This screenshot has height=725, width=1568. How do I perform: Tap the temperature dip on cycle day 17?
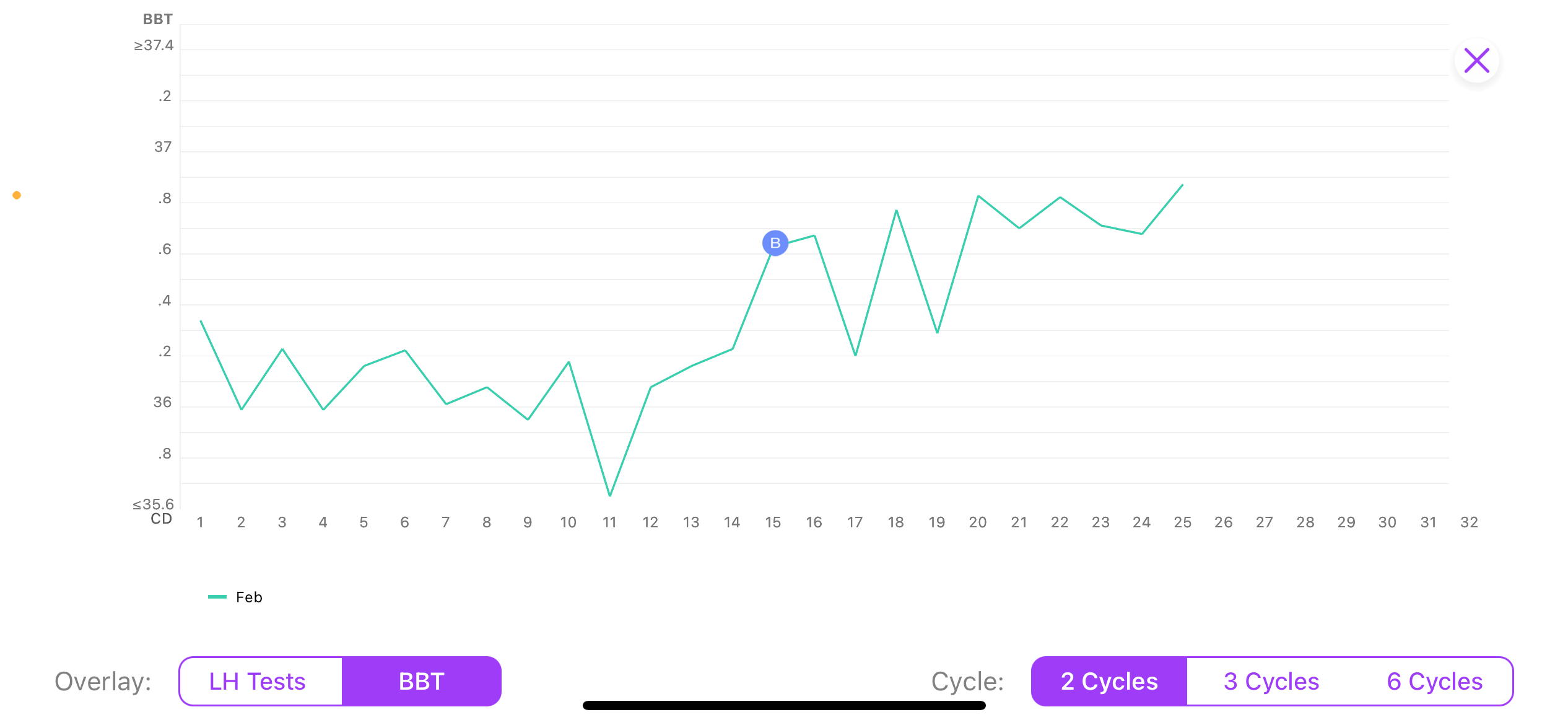[x=855, y=355]
